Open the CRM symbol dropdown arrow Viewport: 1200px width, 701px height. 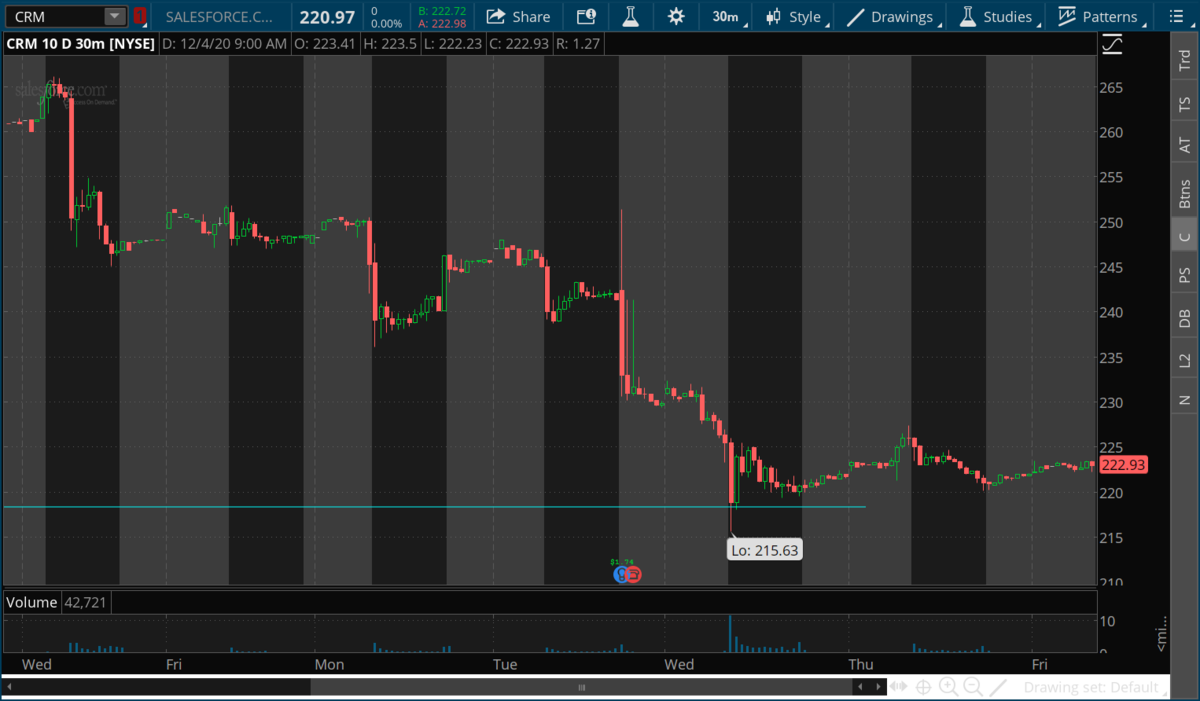[x=115, y=16]
